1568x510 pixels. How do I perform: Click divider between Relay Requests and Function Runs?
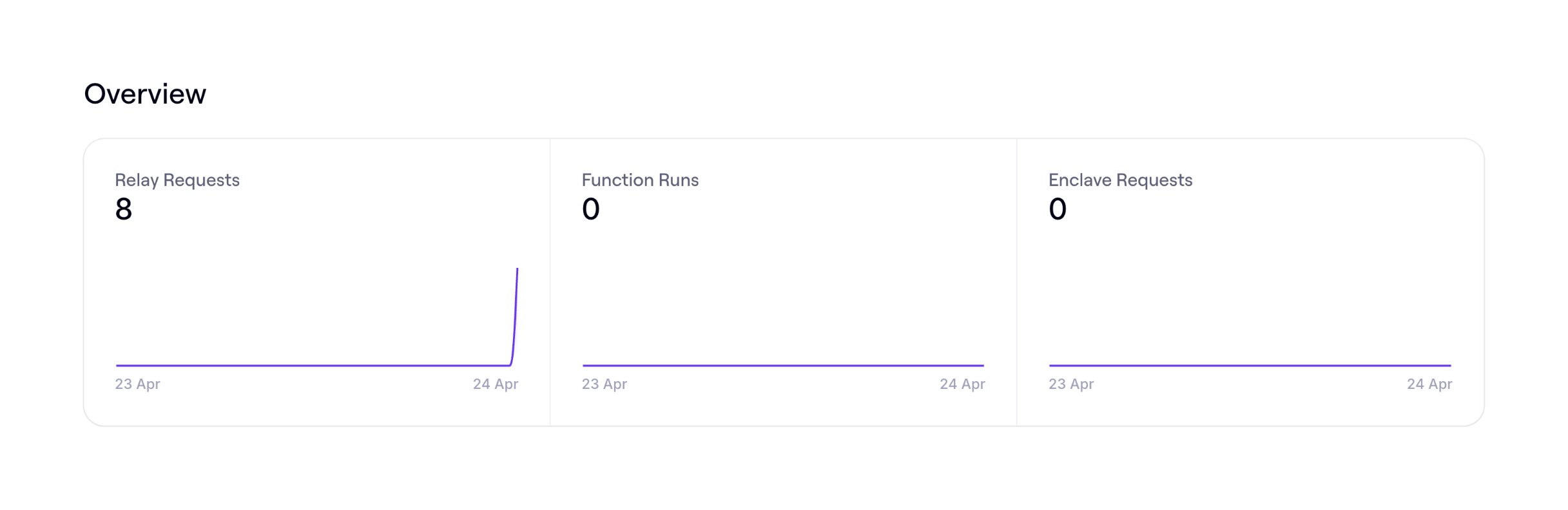[550, 282]
